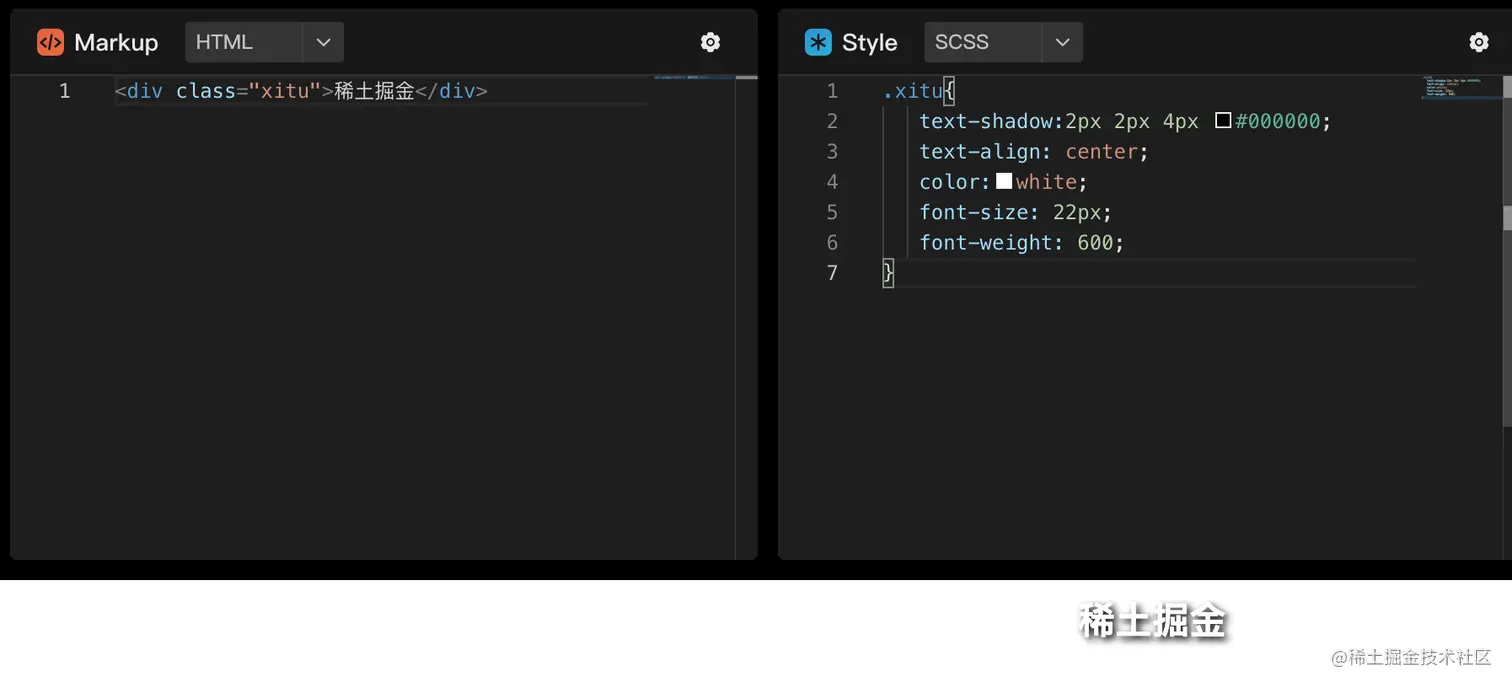1512x688 pixels.
Task: Click the Style panel title
Action: 869,42
